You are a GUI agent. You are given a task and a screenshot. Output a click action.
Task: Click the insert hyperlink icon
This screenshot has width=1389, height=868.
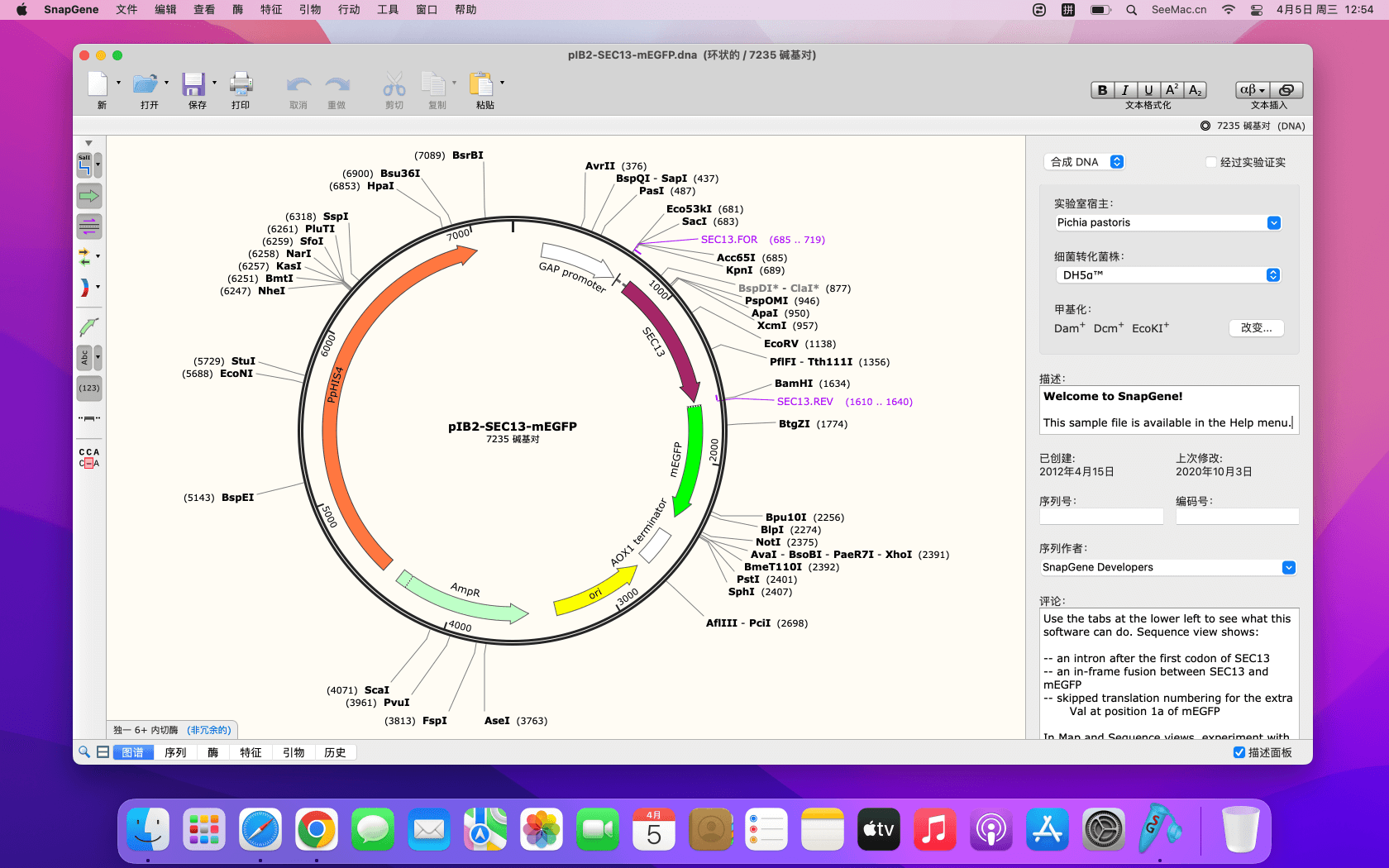[1286, 90]
